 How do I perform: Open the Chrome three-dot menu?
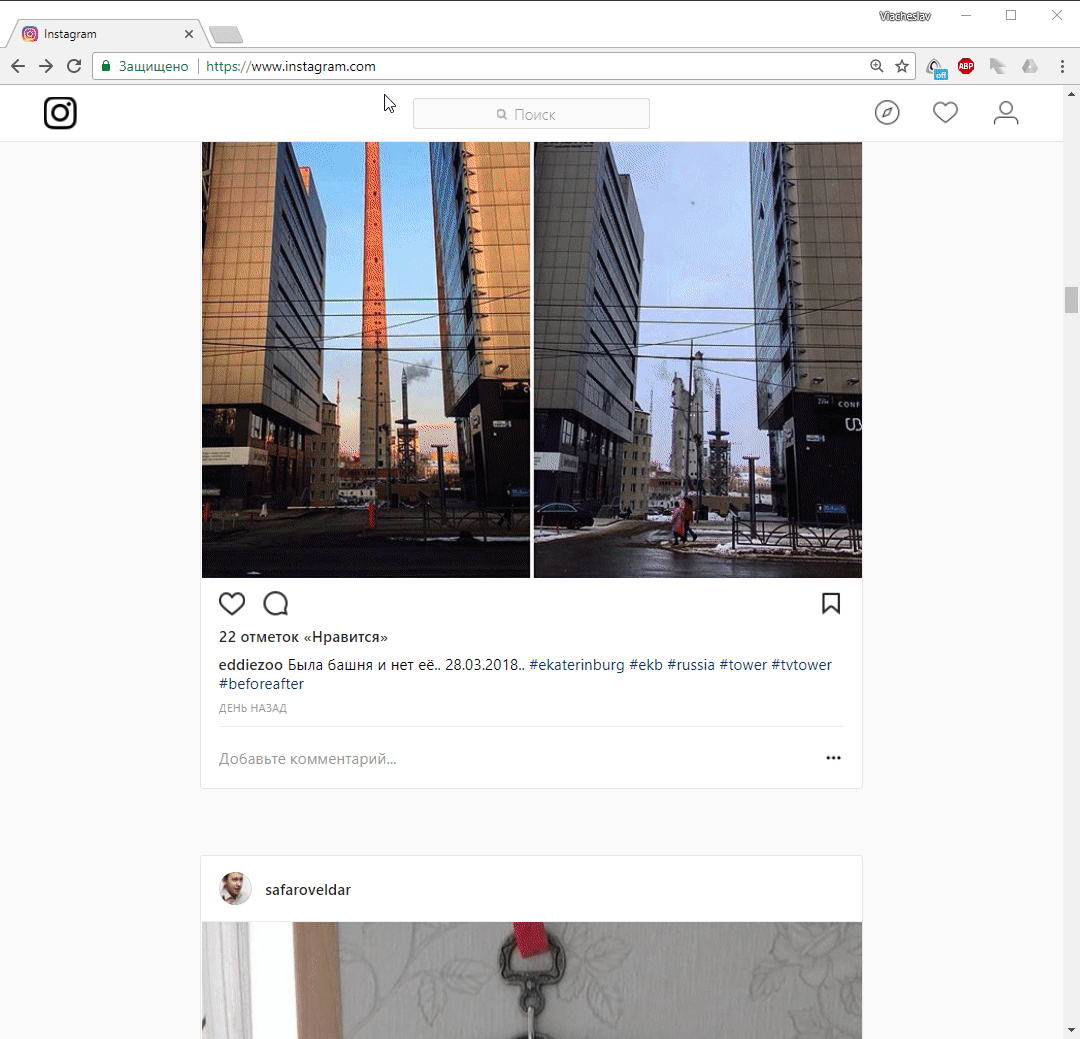1062,66
